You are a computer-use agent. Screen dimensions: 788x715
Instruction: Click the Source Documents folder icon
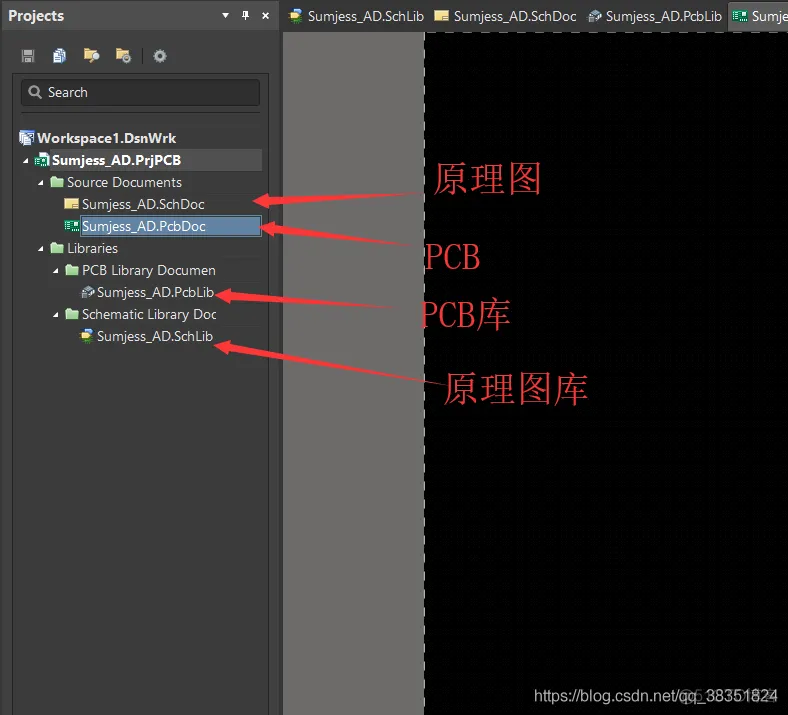[x=57, y=182]
